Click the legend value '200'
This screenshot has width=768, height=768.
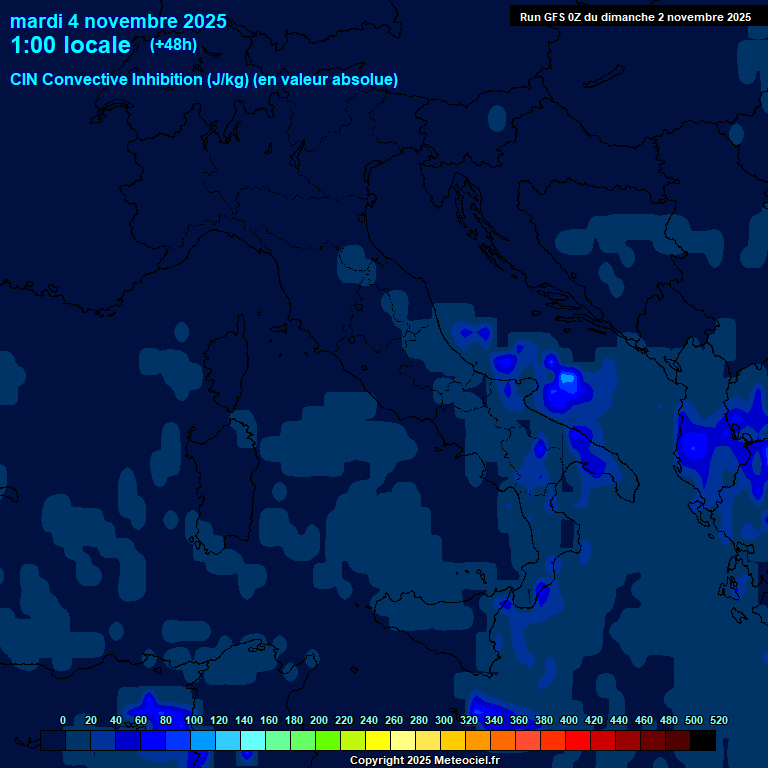(319, 720)
